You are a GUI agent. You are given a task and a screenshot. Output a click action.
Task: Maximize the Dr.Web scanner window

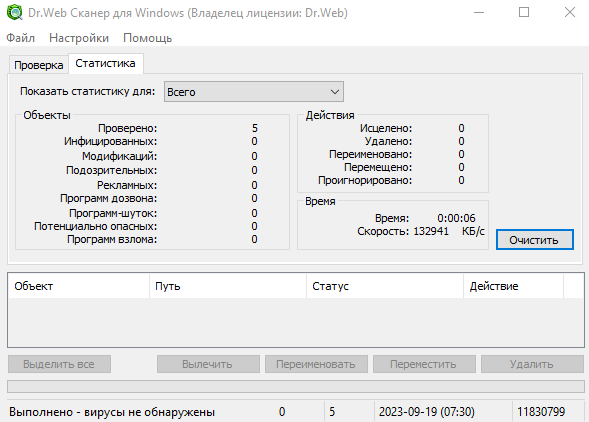[x=524, y=12]
